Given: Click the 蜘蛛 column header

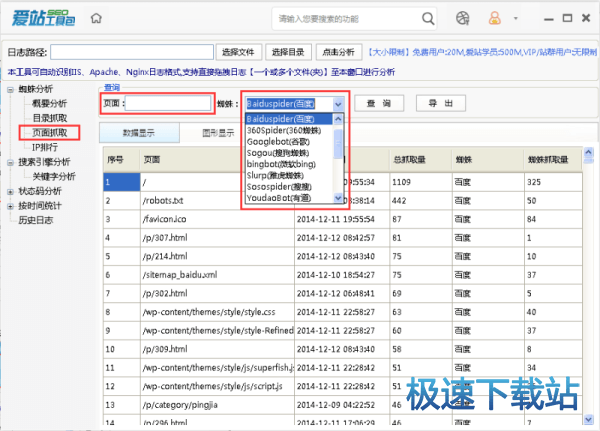Looking at the screenshot, I should [x=488, y=159].
